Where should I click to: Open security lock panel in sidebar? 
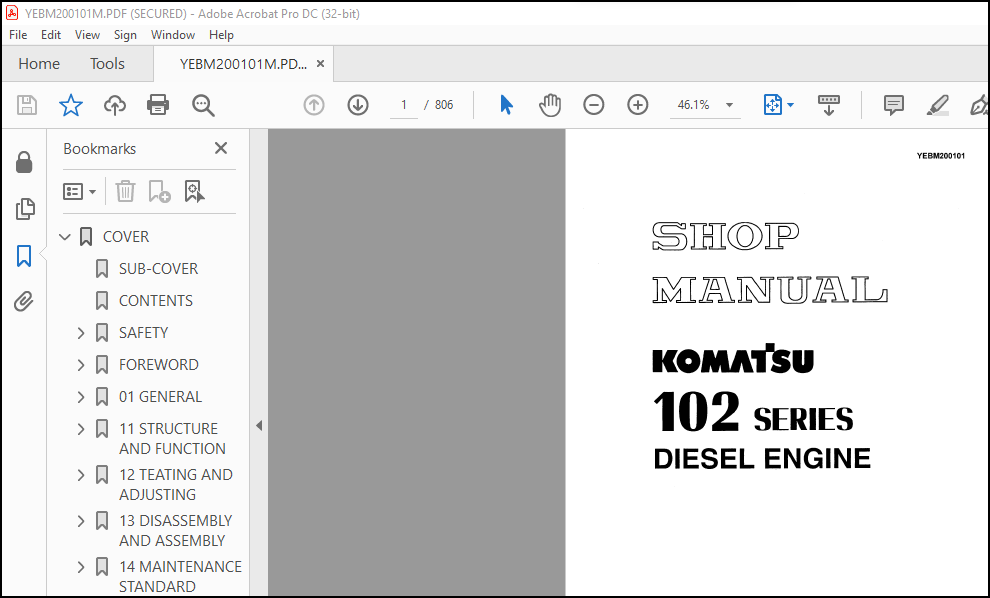coord(24,162)
